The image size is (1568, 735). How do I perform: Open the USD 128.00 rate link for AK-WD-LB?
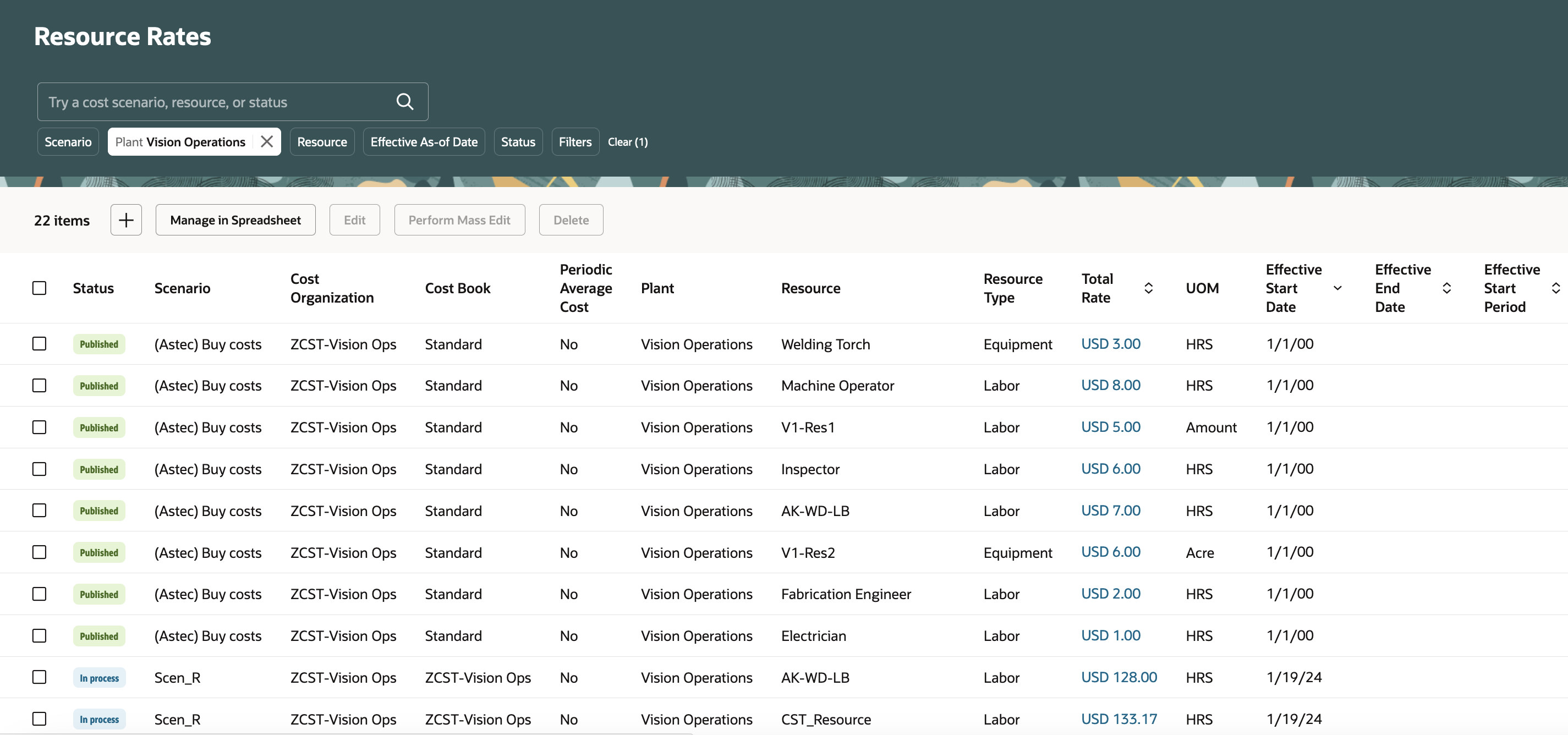[1119, 677]
